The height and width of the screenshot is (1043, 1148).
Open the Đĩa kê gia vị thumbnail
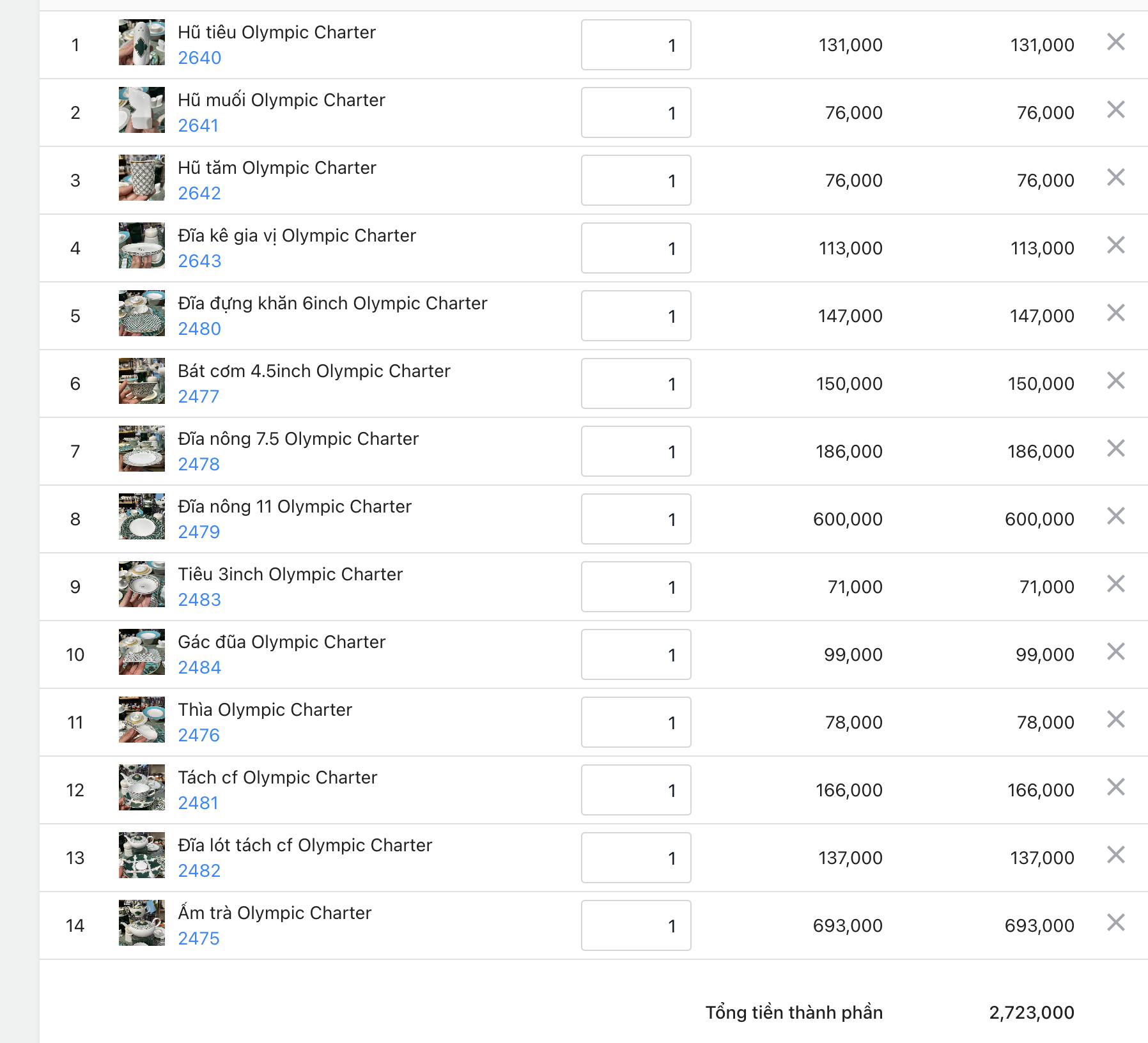coord(142,245)
